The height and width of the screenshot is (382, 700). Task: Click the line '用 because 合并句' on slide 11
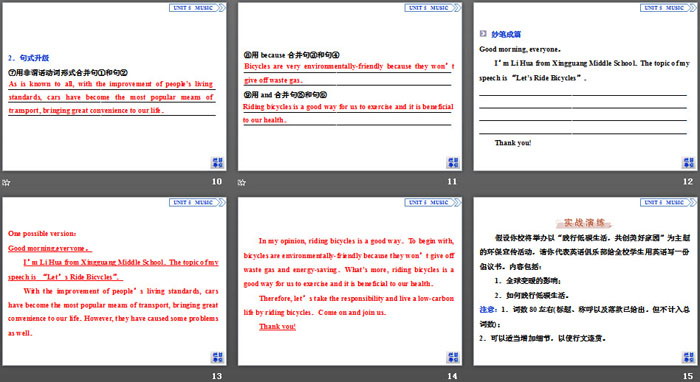pyautogui.click(x=292, y=55)
